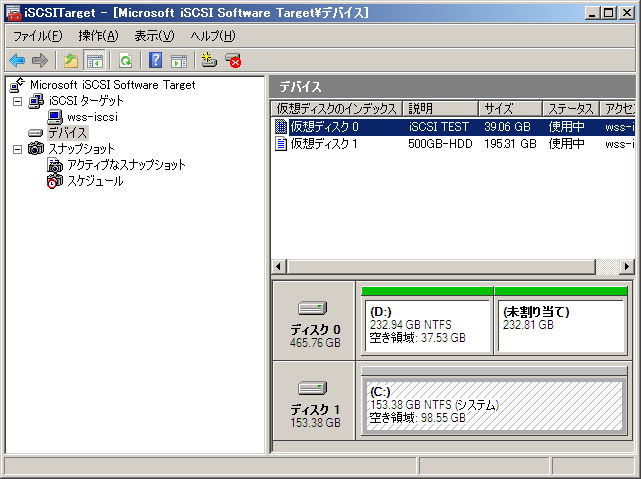Click the (C:) 153.38 GB NTFS partition
The image size is (641, 479).
pos(494,405)
